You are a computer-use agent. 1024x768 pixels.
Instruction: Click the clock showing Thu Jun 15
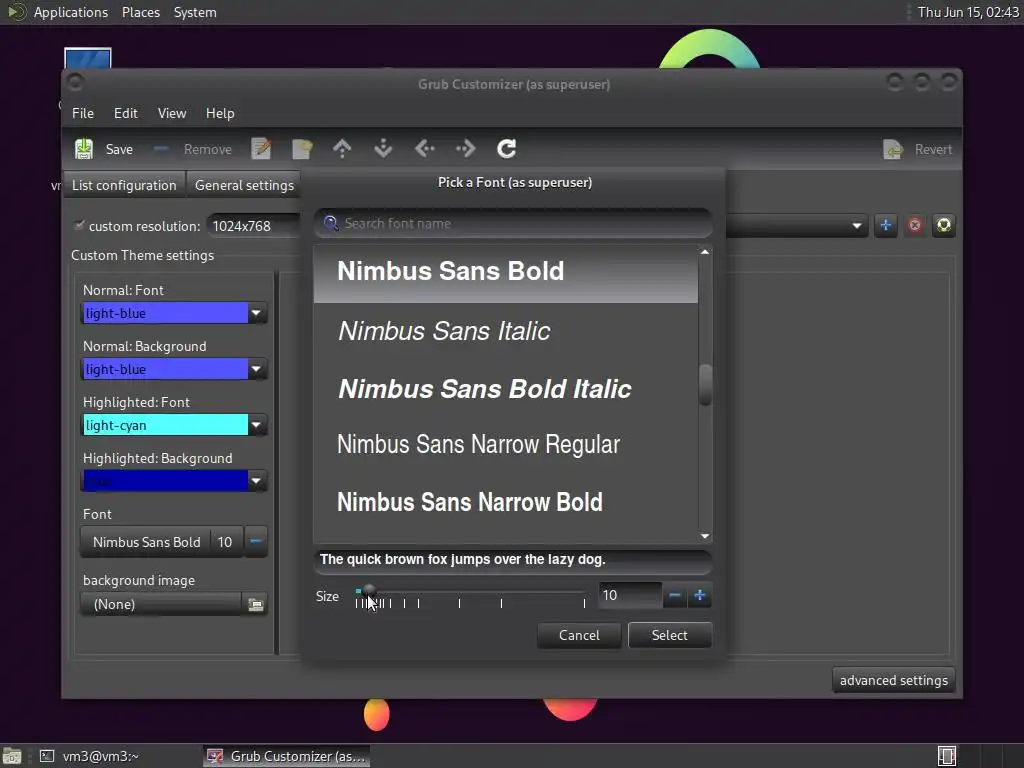pos(968,12)
